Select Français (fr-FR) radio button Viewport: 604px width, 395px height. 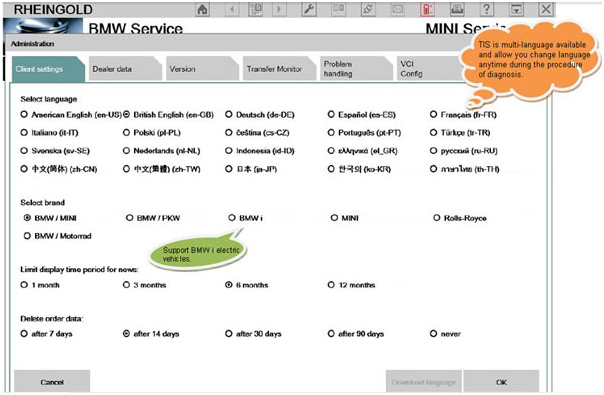pos(433,114)
